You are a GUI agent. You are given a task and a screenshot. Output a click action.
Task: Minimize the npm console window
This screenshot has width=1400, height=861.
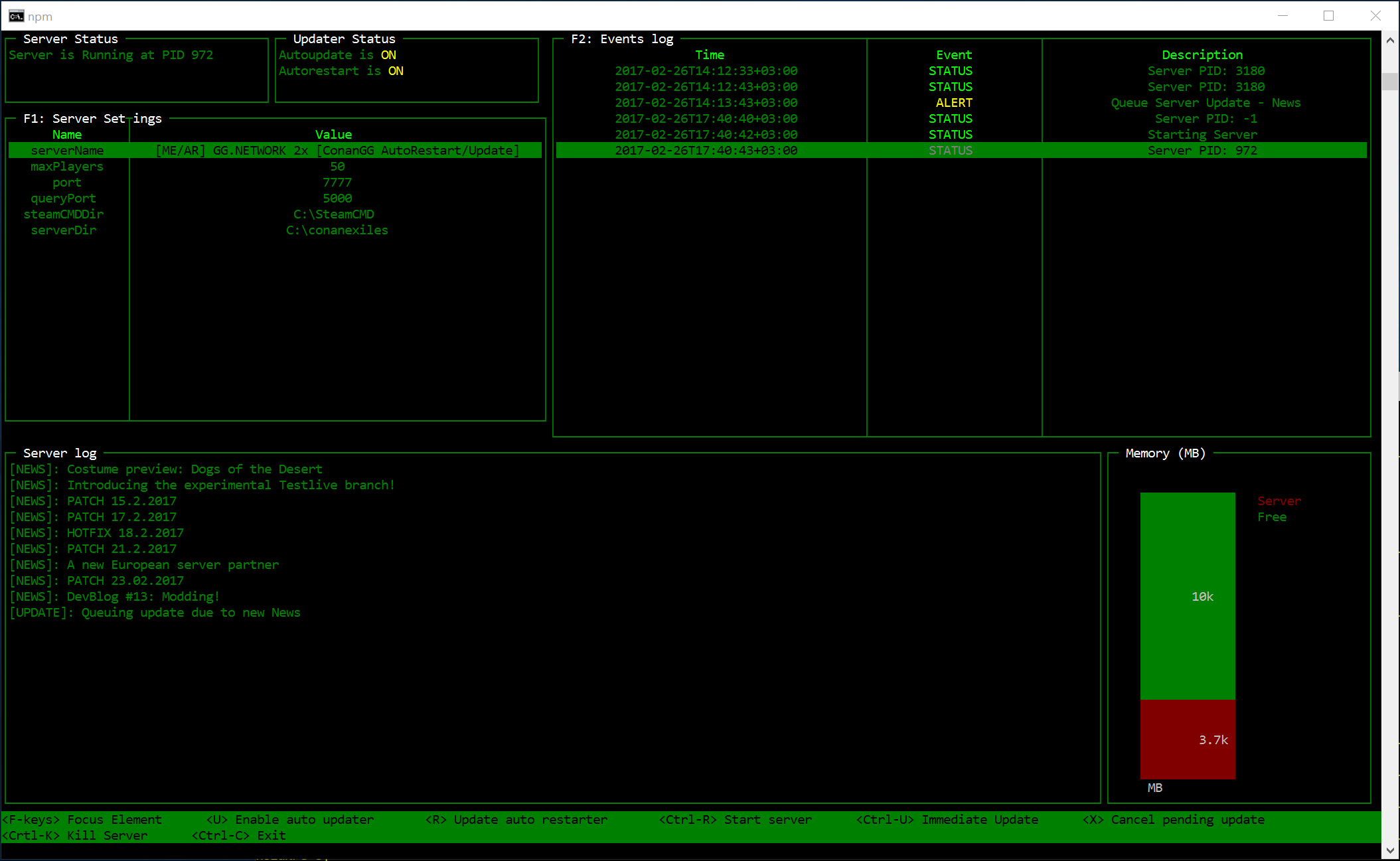pos(1283,16)
